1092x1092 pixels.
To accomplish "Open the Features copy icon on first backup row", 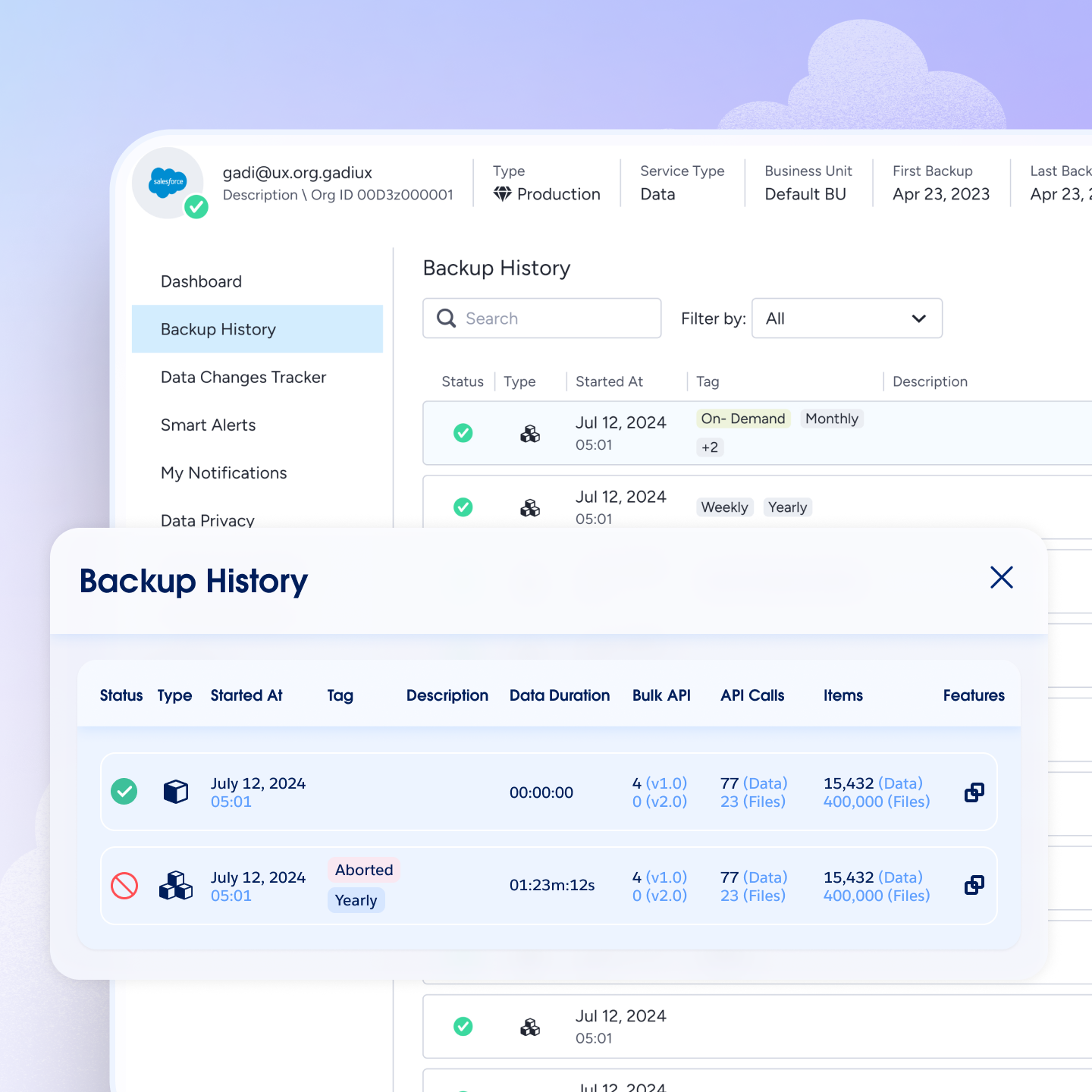I will pyautogui.click(x=974, y=792).
